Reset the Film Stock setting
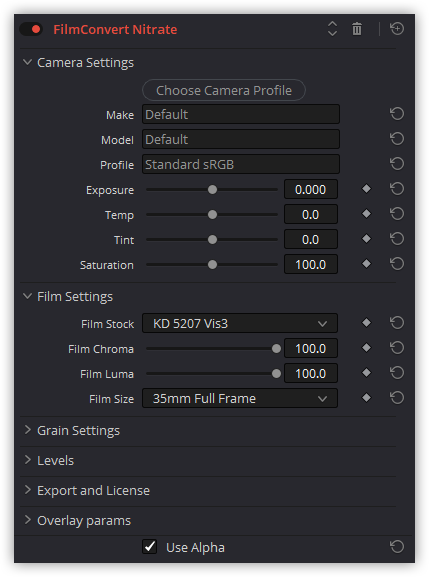Screen dimensions: 429x577 pos(397,323)
